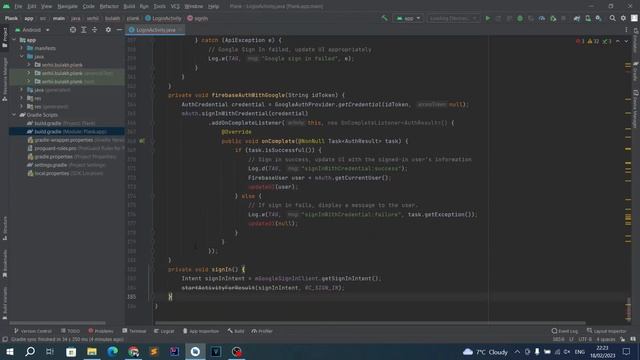640x360 pixels.
Task: Select build.gradle (Module: Plank.app) file
Action: point(67,132)
